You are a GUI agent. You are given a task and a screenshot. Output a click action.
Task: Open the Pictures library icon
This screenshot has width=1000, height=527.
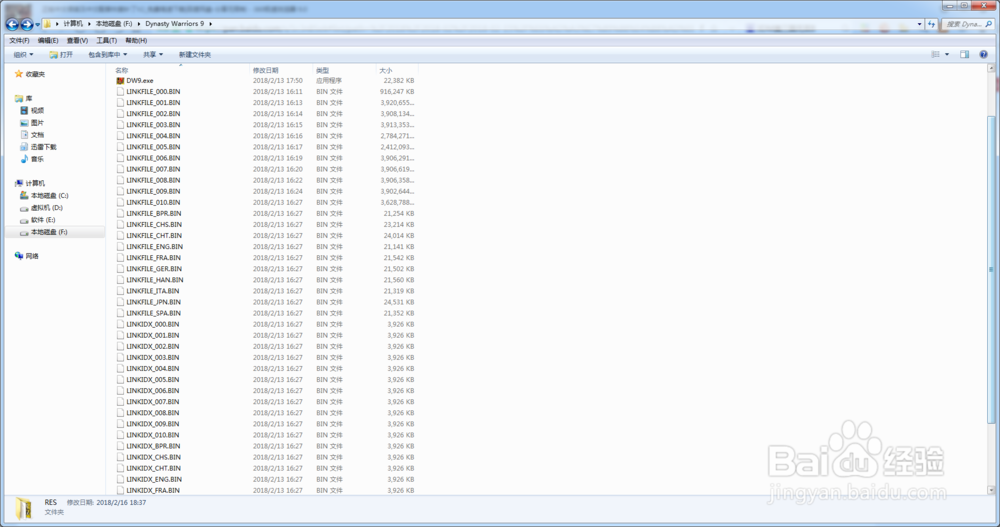pos(24,122)
